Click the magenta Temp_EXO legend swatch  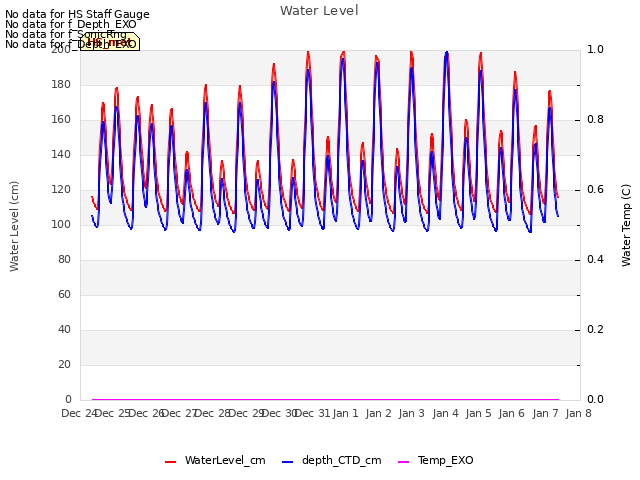click(403, 462)
